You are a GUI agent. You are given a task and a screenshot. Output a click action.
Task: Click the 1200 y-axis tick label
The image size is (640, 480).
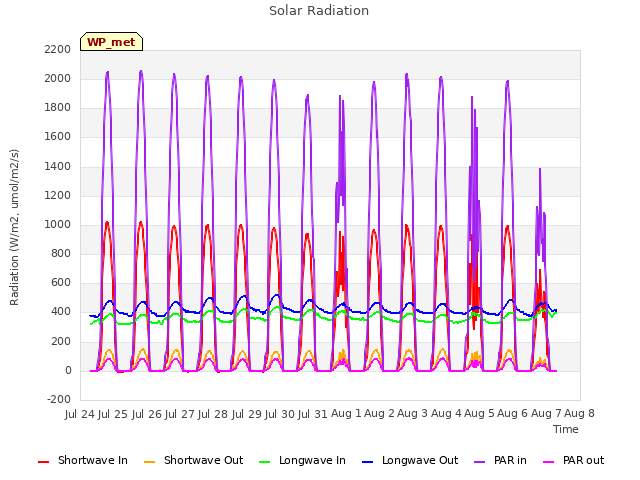point(58,195)
